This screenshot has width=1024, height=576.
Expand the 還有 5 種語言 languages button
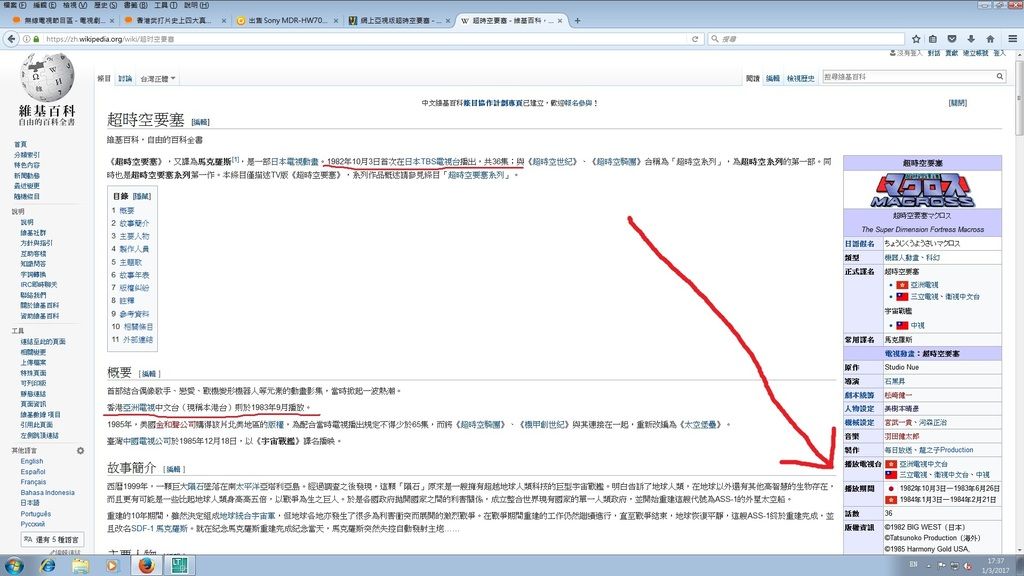pos(52,540)
